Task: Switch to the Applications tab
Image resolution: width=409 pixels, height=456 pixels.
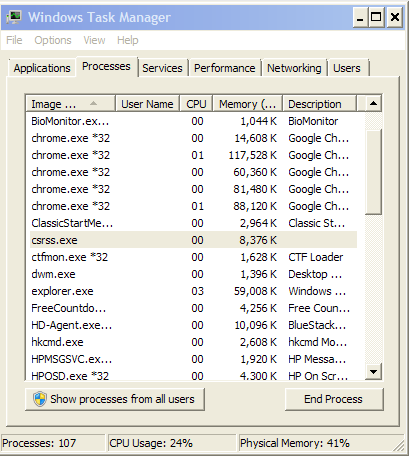Action: [42, 68]
